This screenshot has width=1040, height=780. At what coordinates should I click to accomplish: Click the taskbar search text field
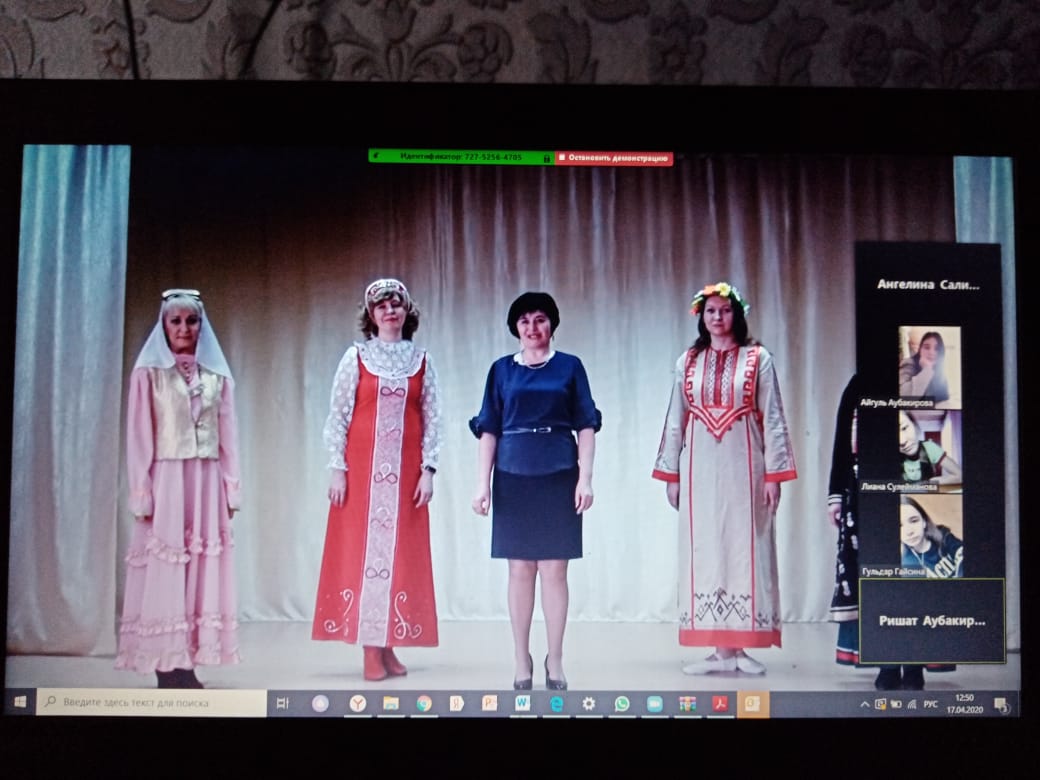coord(150,703)
